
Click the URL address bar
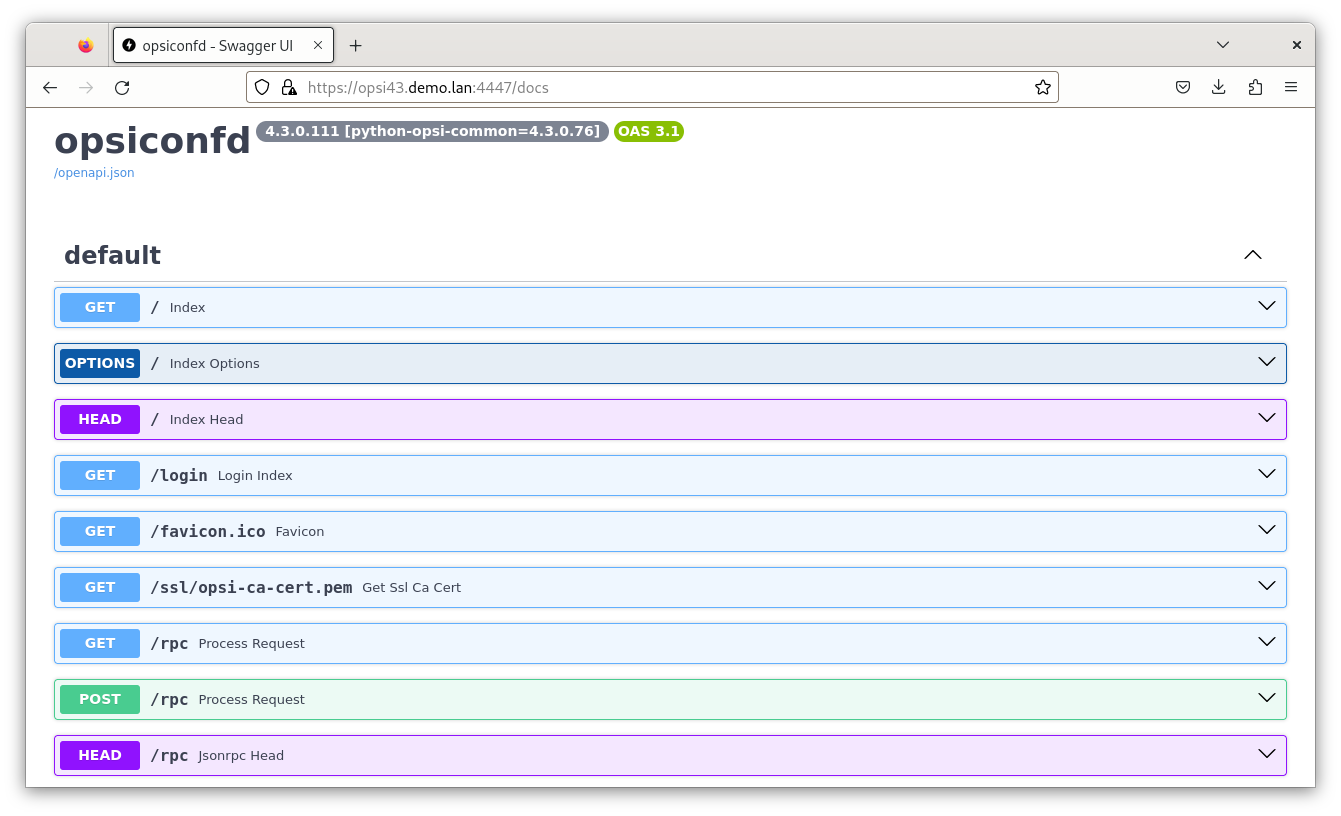652,87
